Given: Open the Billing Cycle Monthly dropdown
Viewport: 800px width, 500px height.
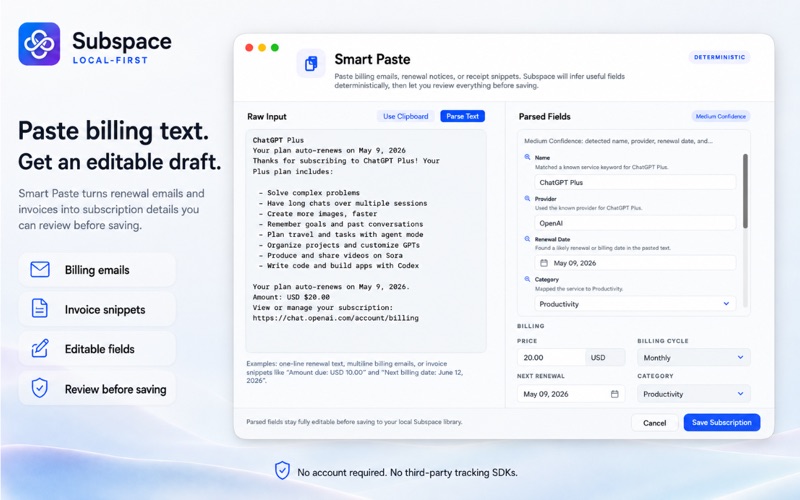Looking at the screenshot, I should [x=693, y=358].
